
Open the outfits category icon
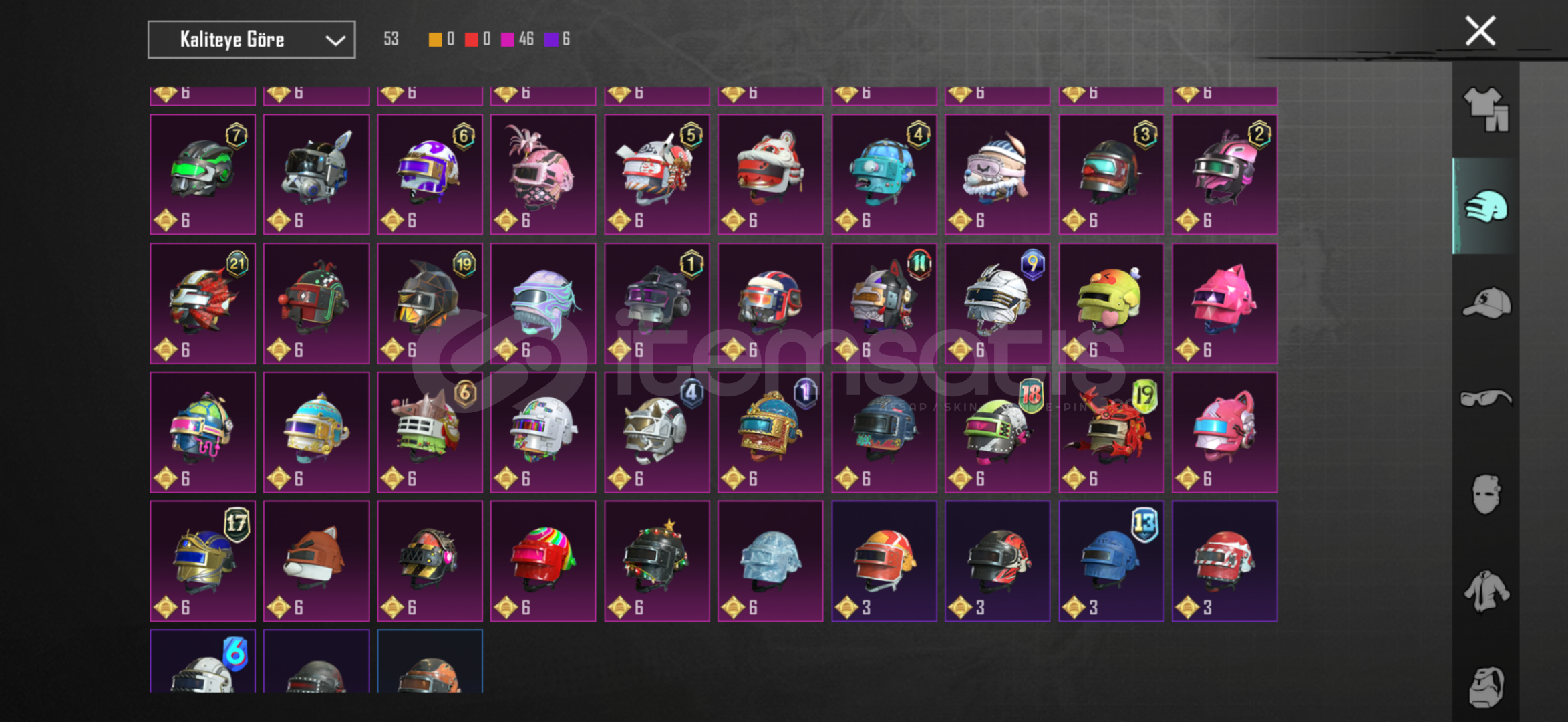click(1486, 110)
